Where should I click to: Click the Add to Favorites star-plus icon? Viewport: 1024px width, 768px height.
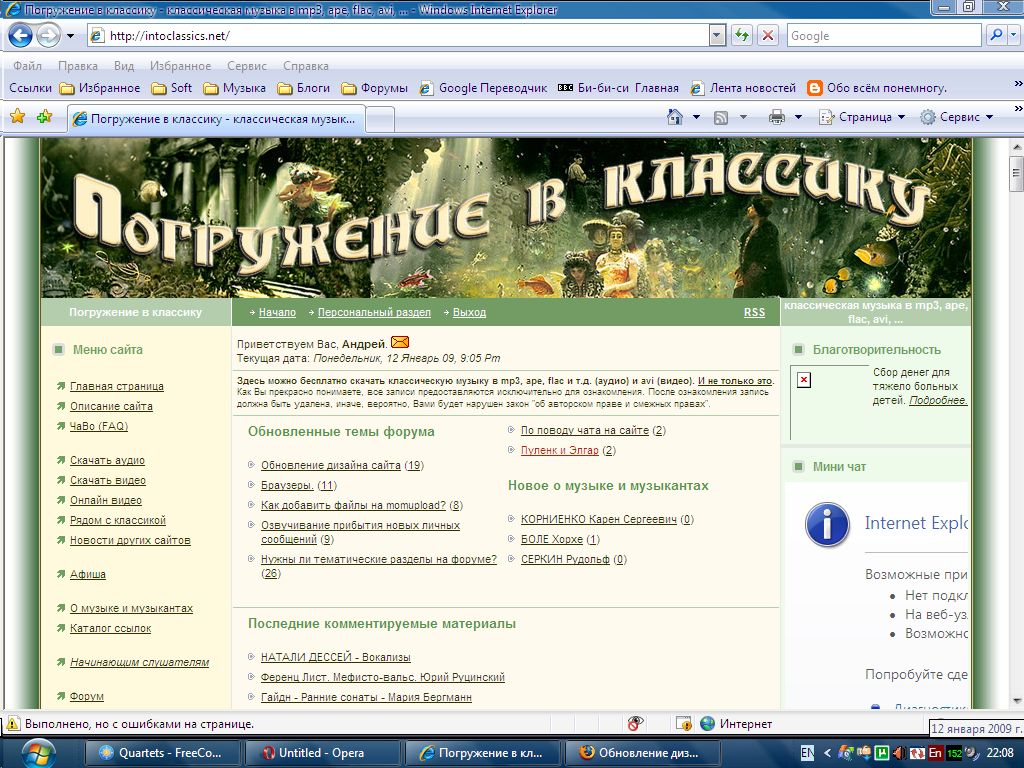point(45,117)
